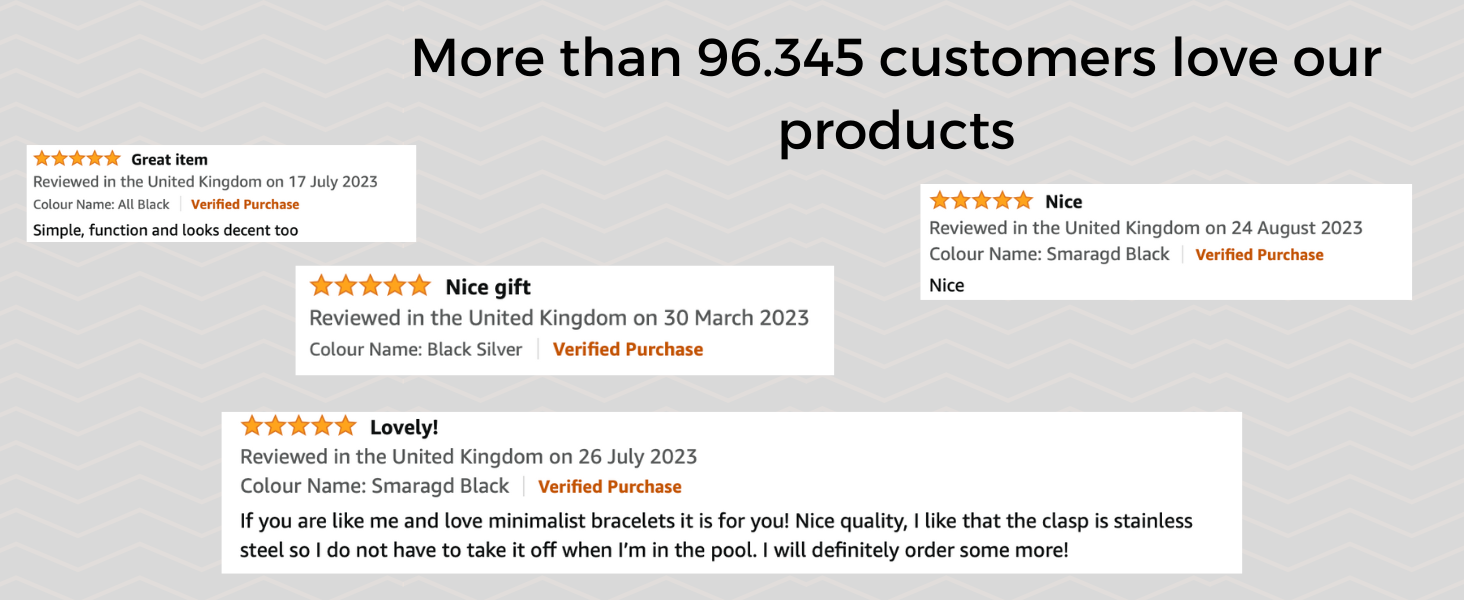1464x600 pixels.
Task: Click the star rating of the "Great item" review
Action: coord(76,159)
